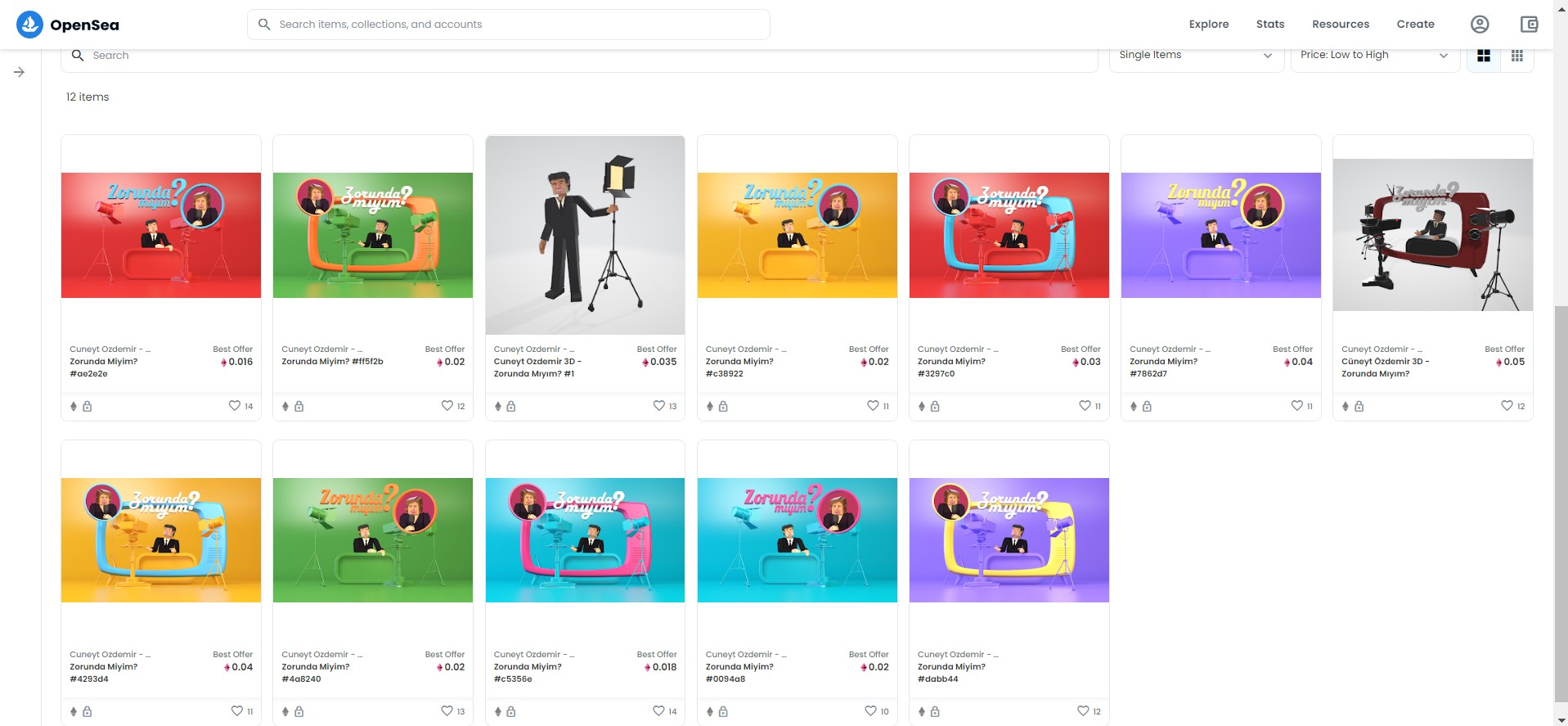Click the global search field
Screen dimensions: 1568x726
[509, 25]
